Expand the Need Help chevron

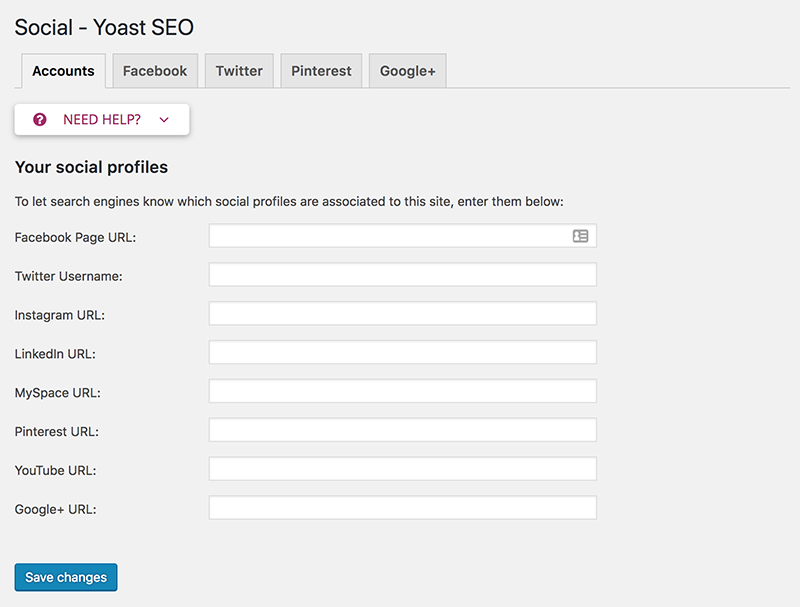tap(164, 120)
